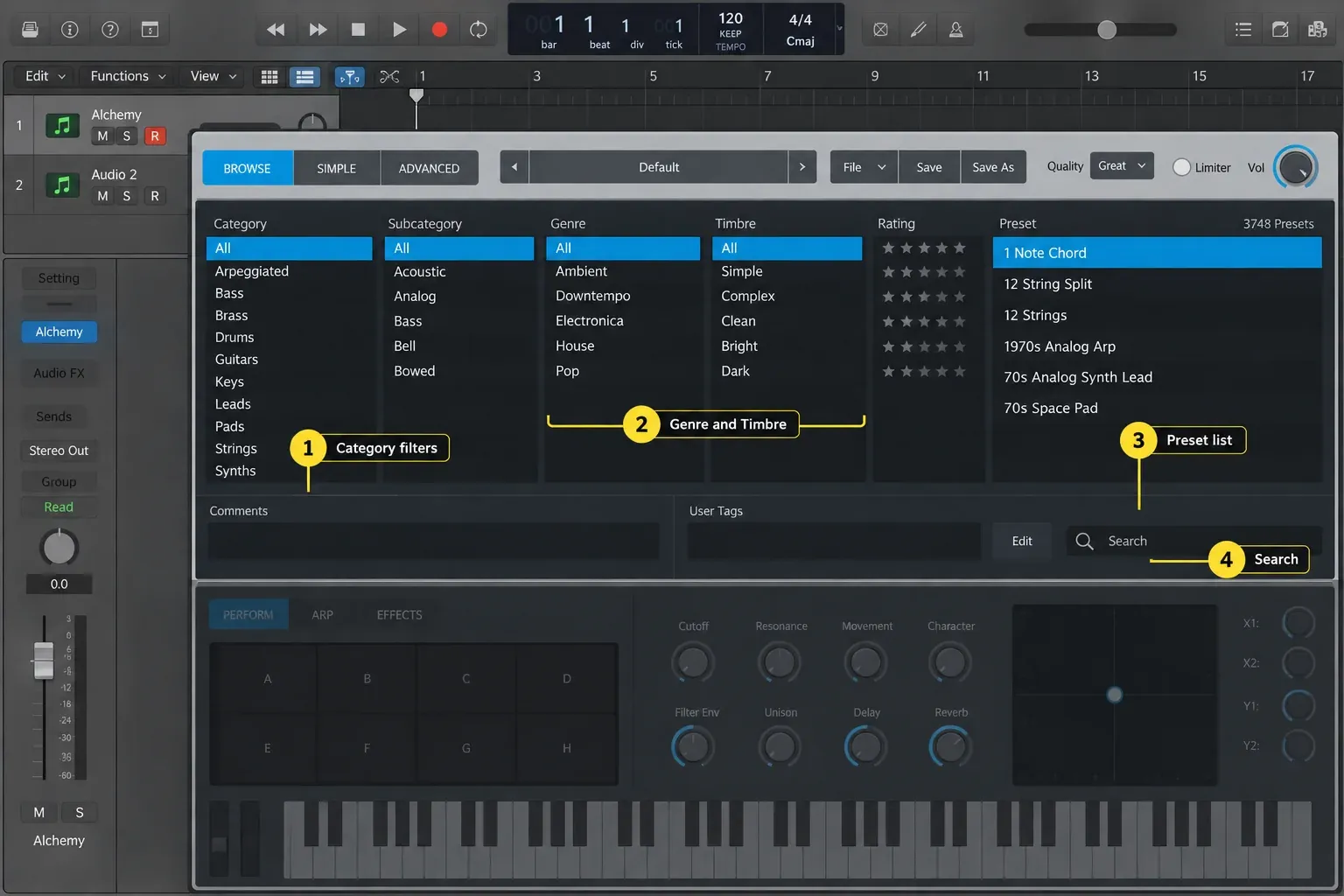
Task: Toggle channel strip Mute button M
Action: coord(39,813)
